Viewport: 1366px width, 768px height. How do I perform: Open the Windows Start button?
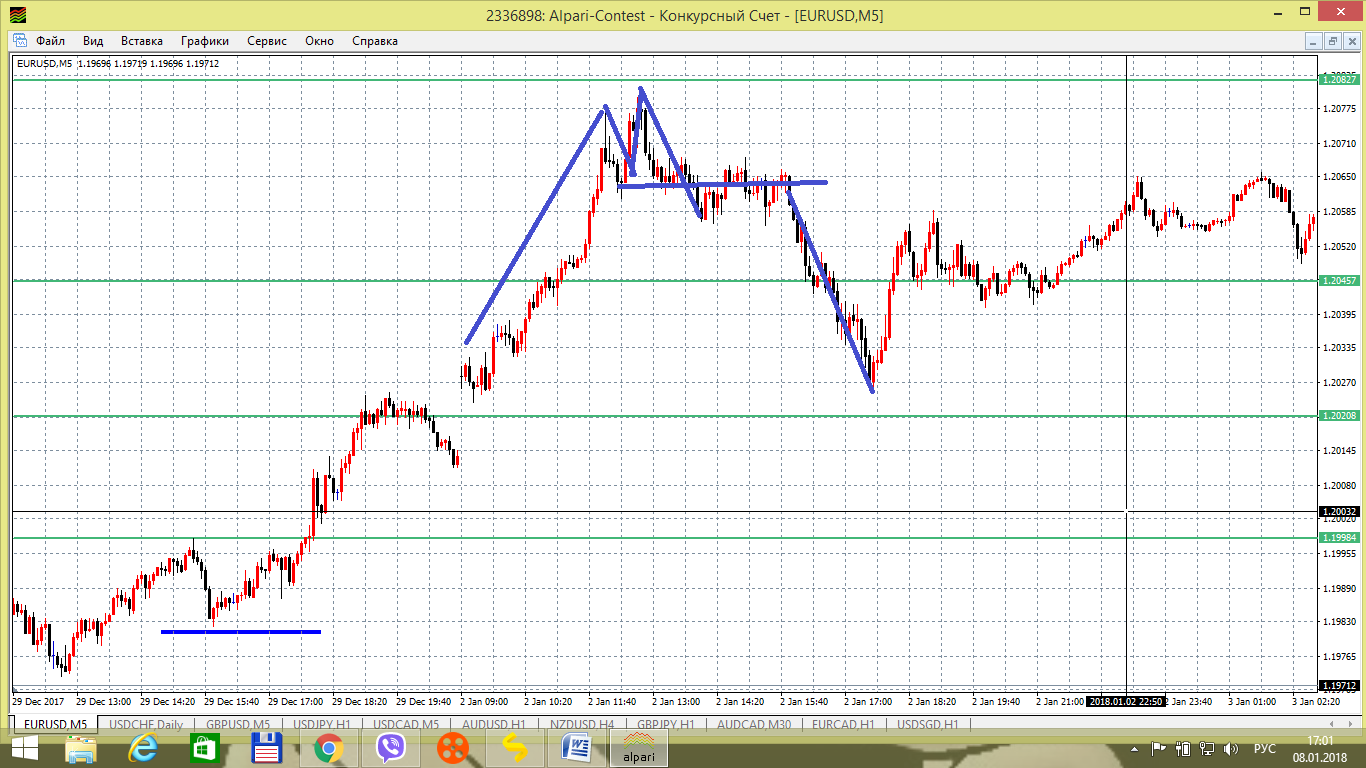[24, 748]
